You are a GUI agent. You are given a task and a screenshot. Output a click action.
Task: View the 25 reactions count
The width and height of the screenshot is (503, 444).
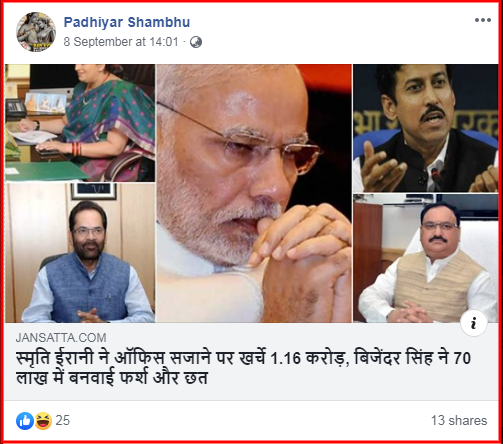62,420
